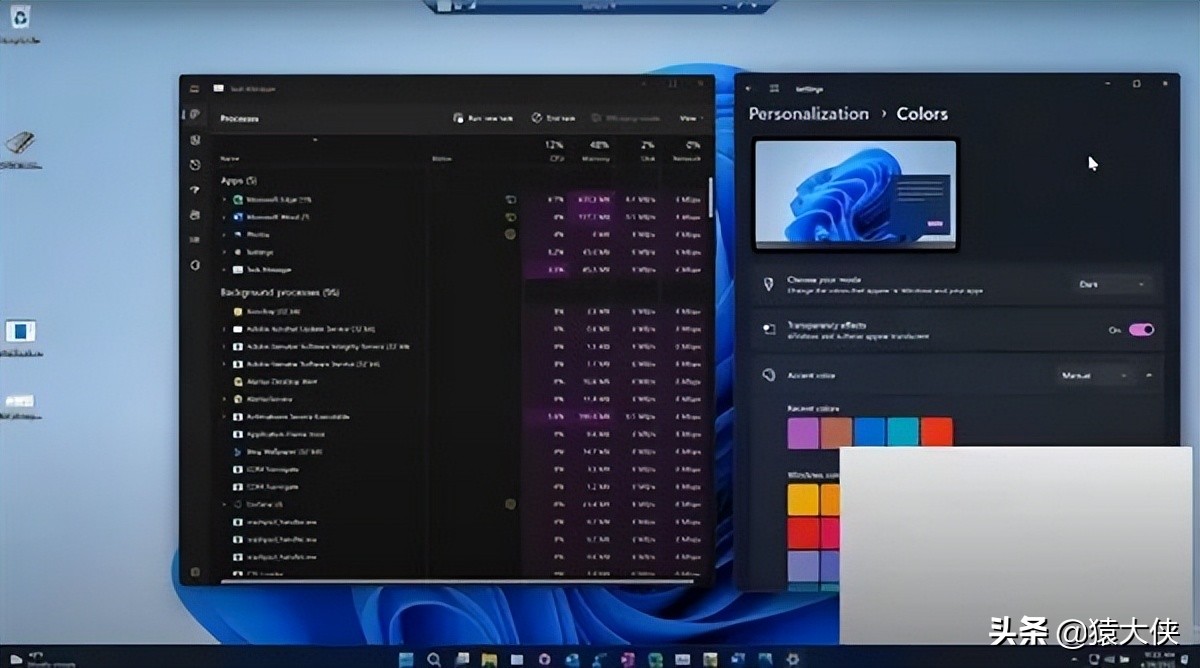The width and height of the screenshot is (1200, 668).
Task: Expand Microsoft Word process group
Action: click(x=224, y=217)
